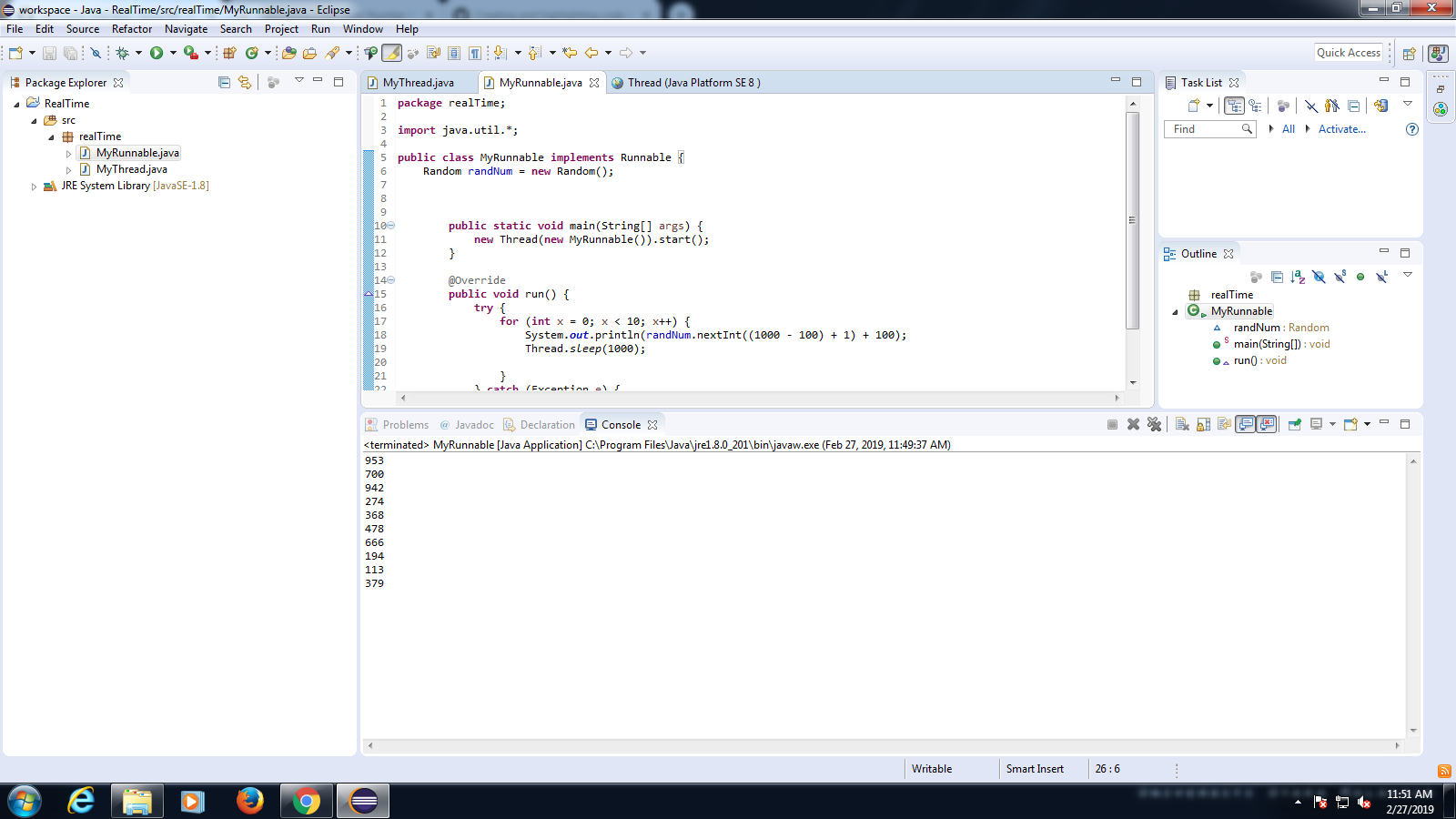
Task: Open the Navigate menu
Action: [x=186, y=29]
